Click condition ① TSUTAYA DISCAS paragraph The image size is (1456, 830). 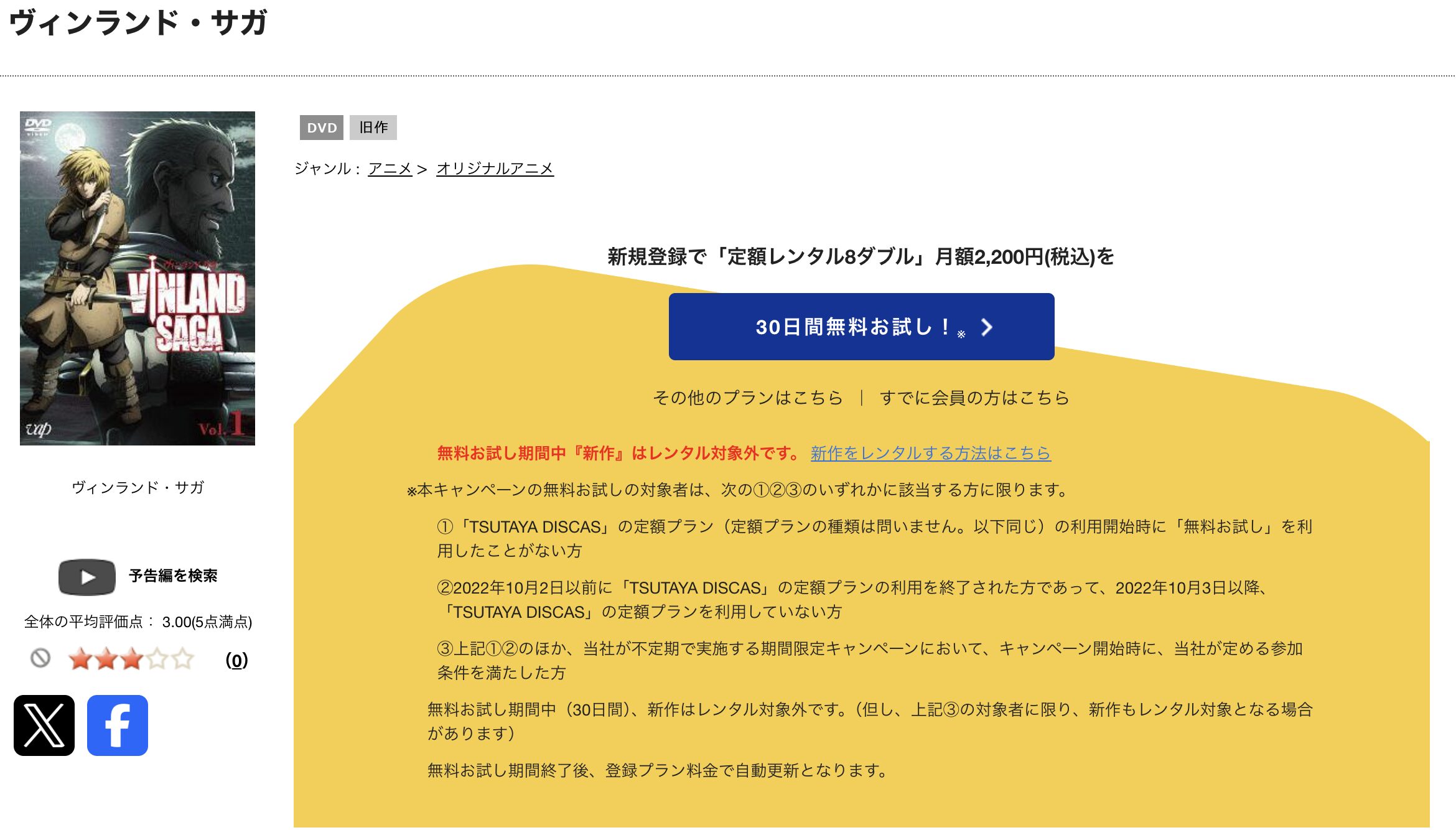(x=874, y=539)
